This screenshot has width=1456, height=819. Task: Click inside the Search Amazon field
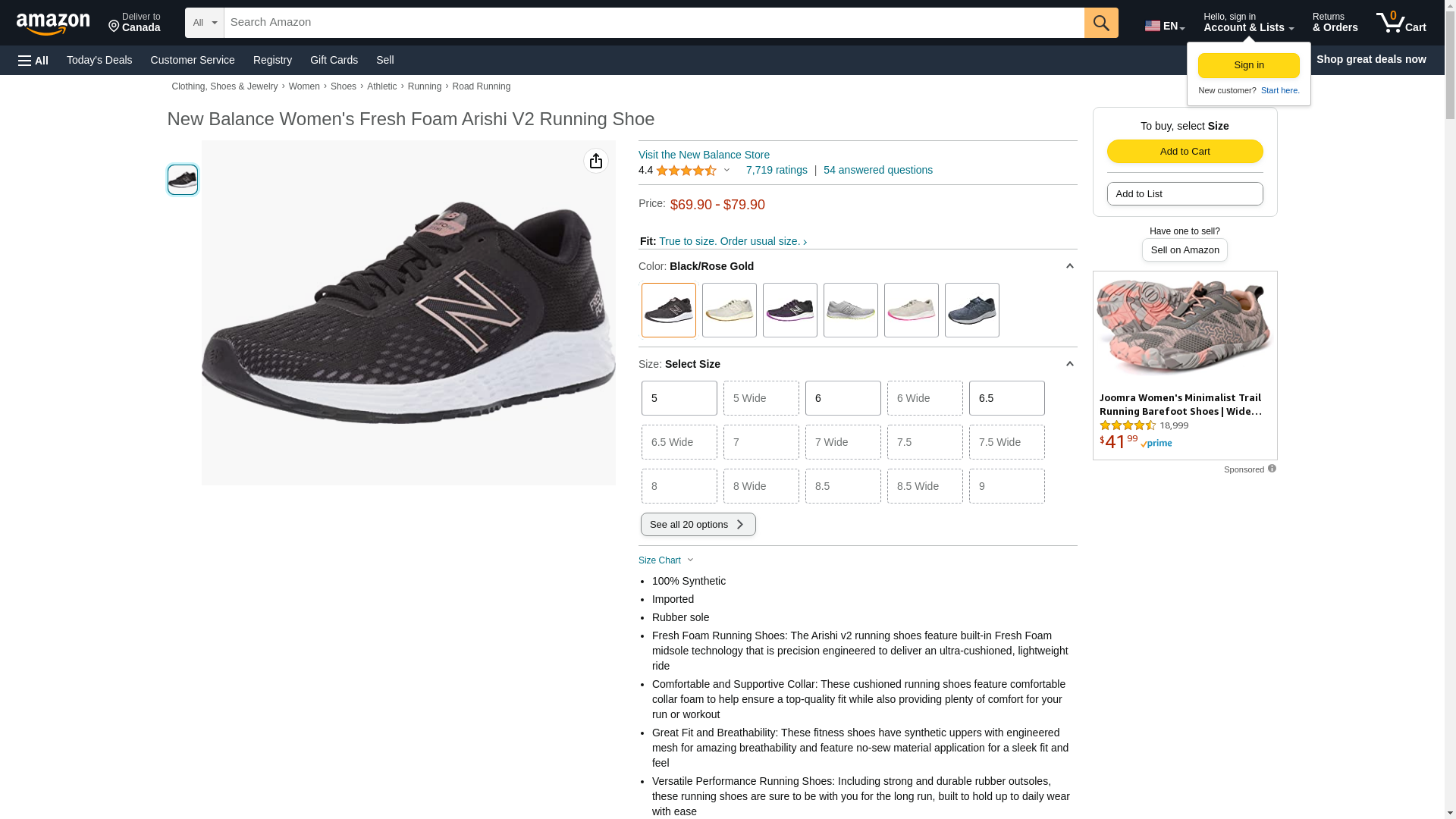(654, 23)
